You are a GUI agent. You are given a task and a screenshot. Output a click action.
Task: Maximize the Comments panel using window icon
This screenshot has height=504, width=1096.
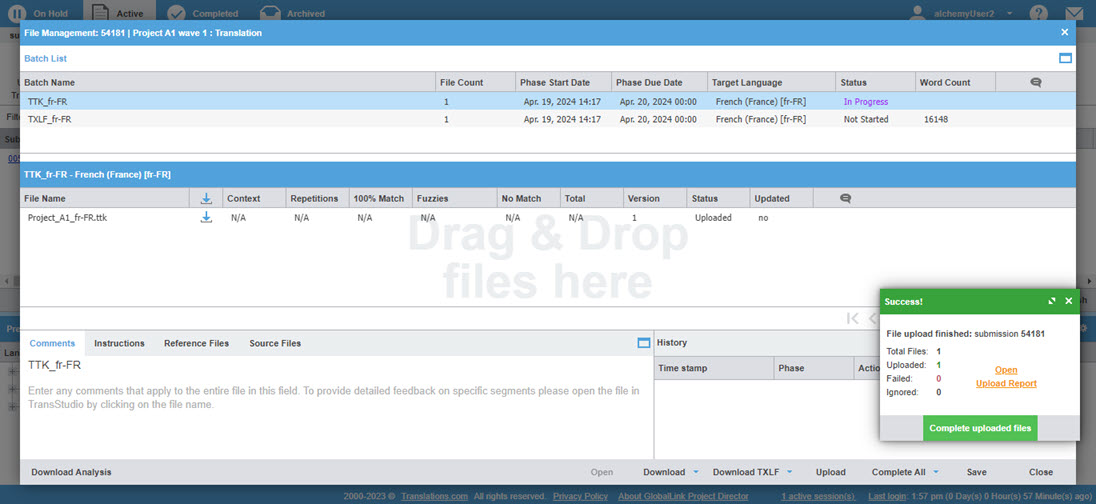643,343
